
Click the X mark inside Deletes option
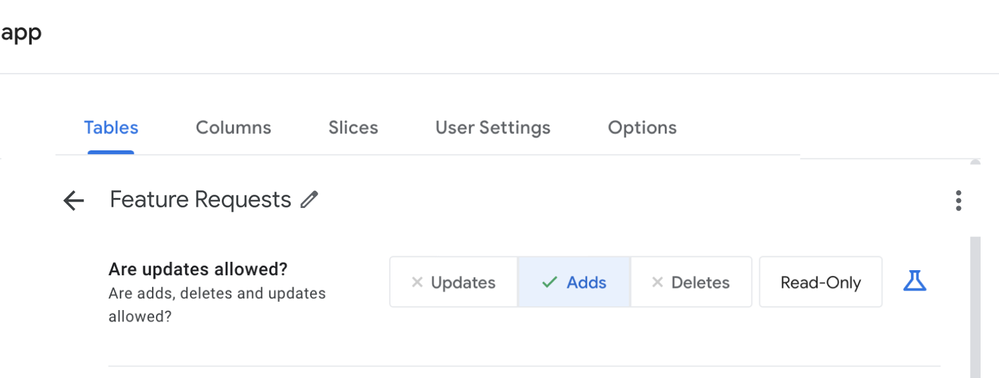[x=658, y=282]
